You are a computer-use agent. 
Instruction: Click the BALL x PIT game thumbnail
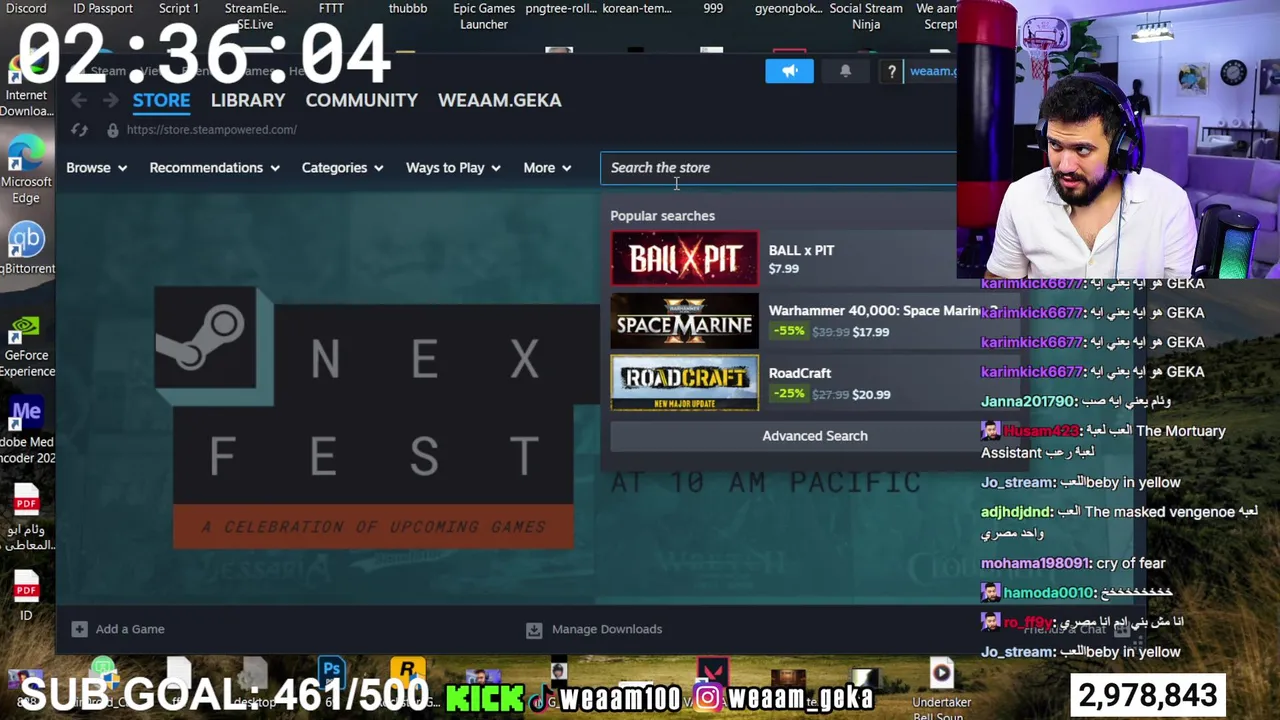coord(685,259)
